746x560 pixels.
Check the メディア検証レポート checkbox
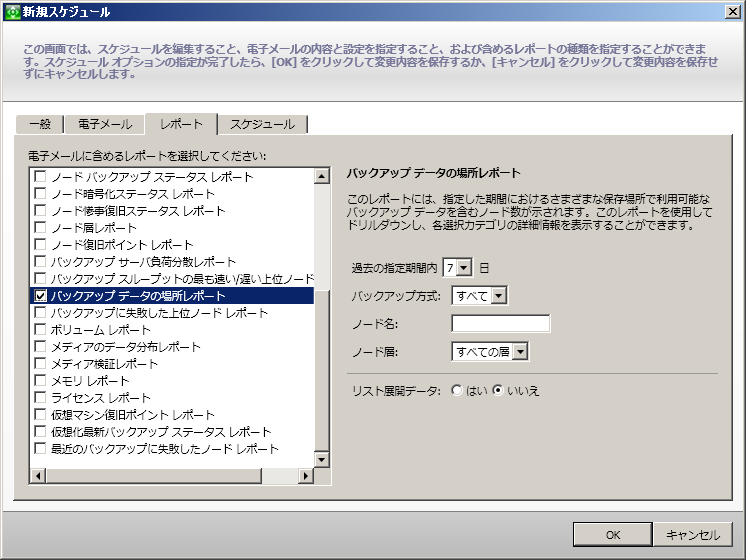tap(40, 364)
